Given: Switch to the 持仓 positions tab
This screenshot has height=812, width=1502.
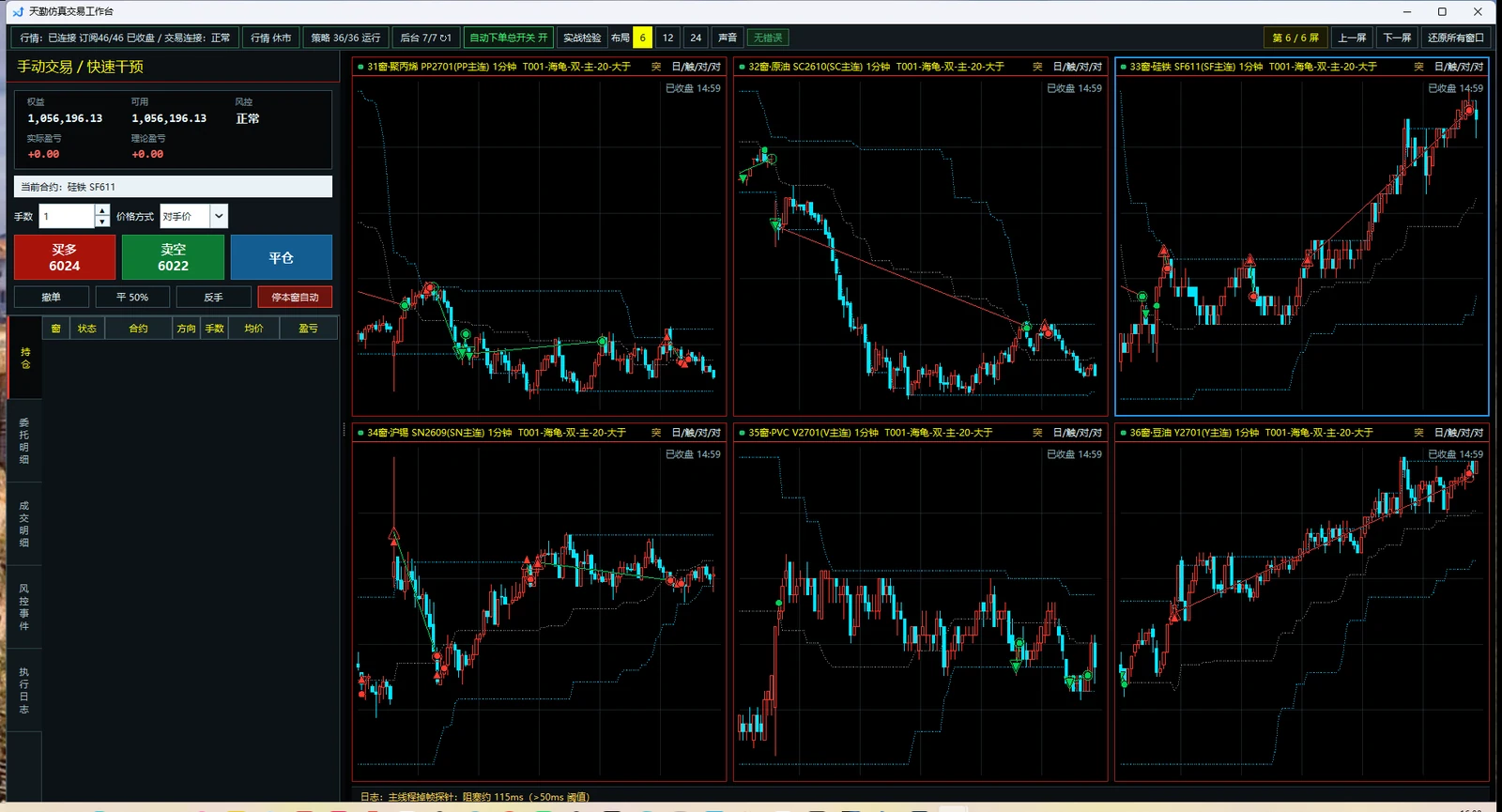Looking at the screenshot, I should click(25, 358).
